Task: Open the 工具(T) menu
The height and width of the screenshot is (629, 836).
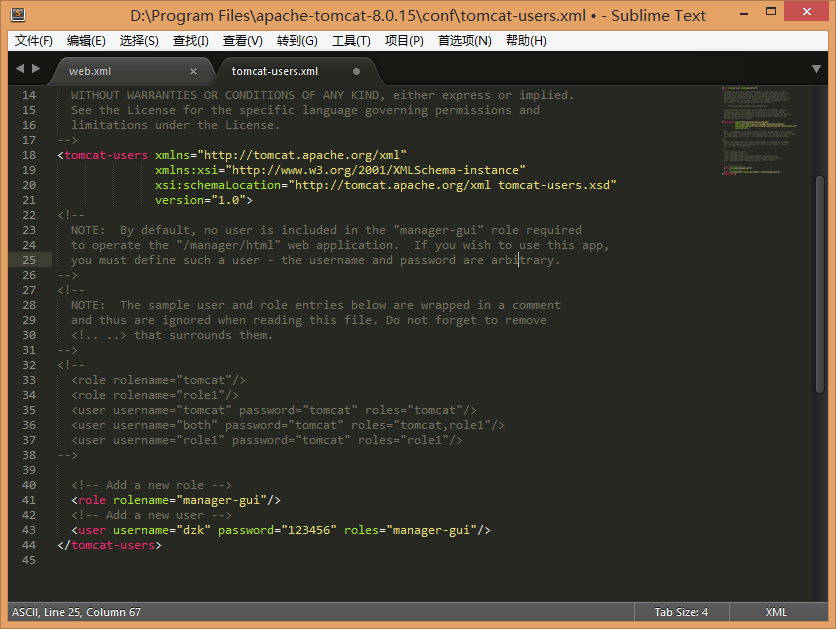Action: (x=351, y=41)
